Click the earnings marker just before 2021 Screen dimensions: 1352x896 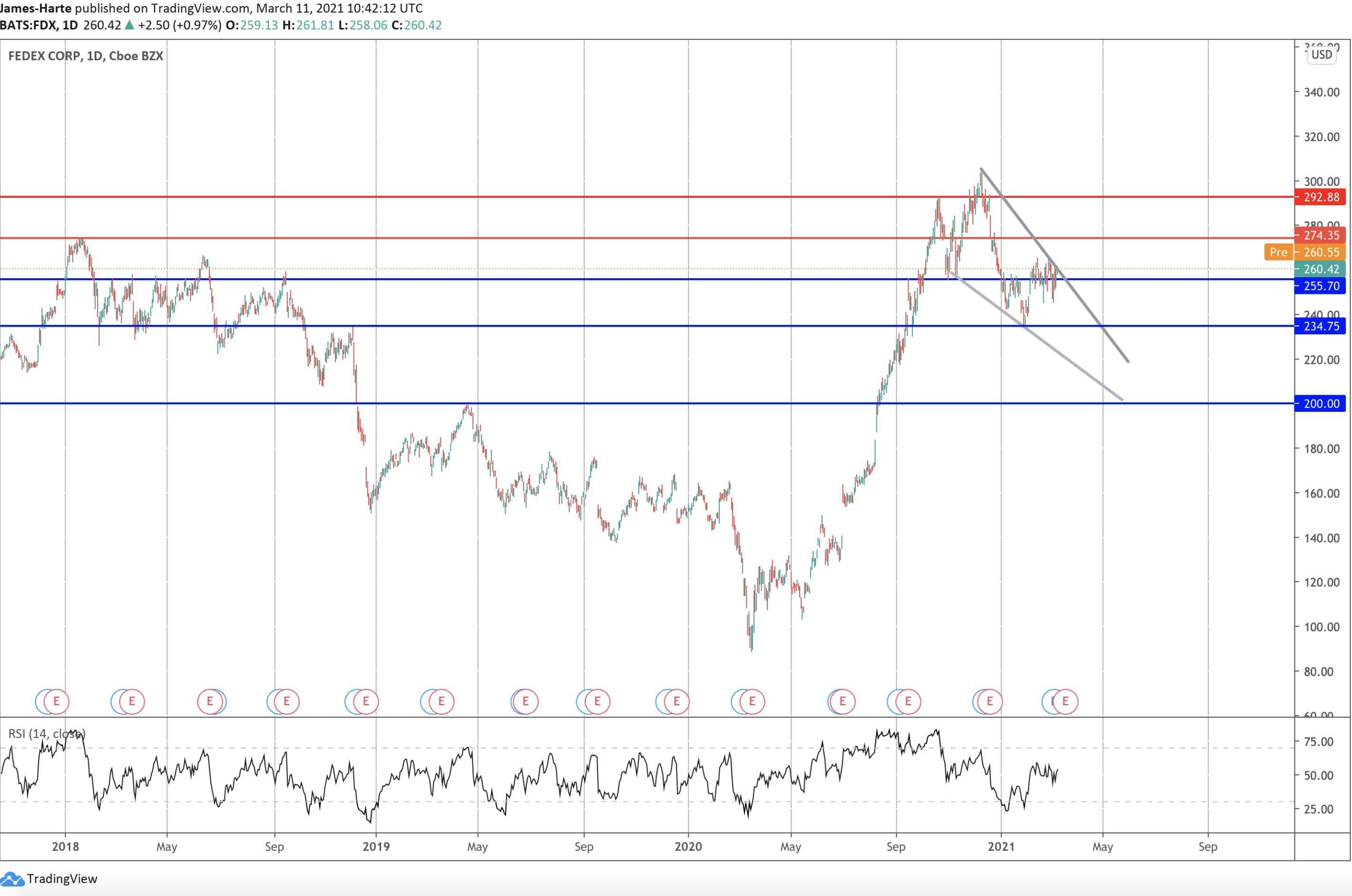click(x=990, y=701)
